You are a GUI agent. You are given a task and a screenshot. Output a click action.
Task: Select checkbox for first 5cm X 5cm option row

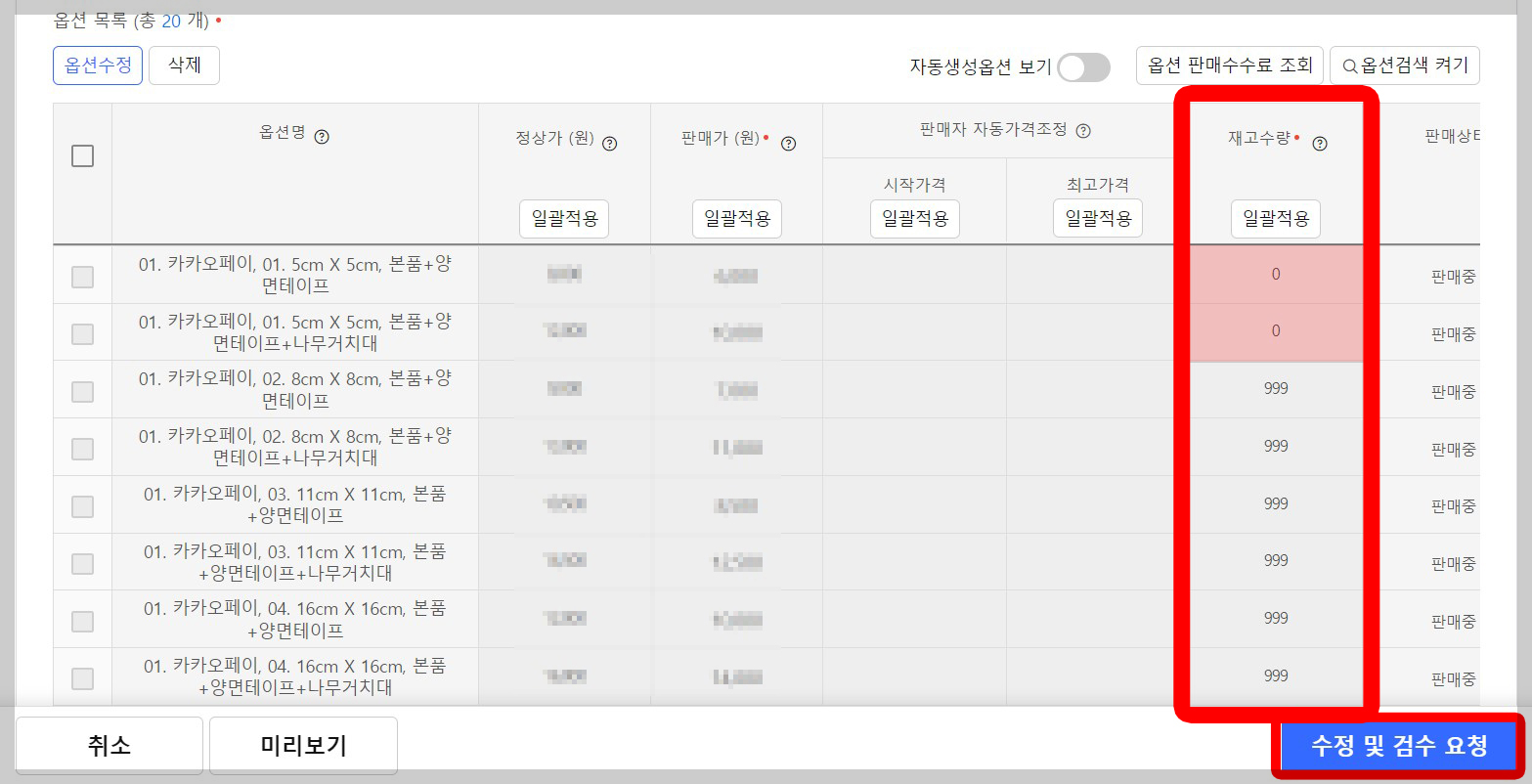click(x=82, y=275)
